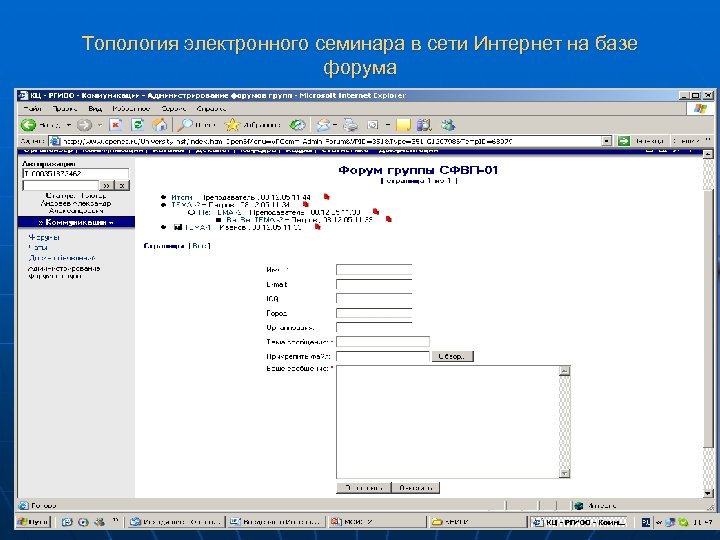Open Search with magnifier icon
The height and width of the screenshot is (540, 720).
(186, 125)
